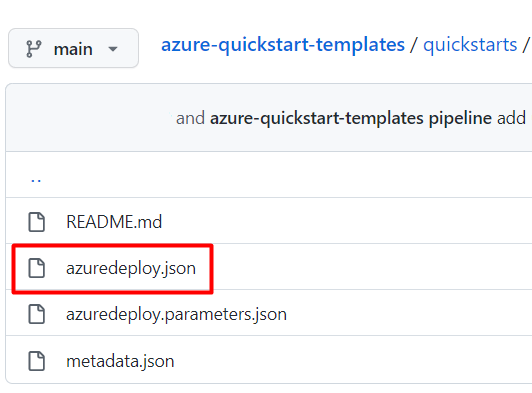Click the file icon beside azuredeploy.json

[37, 268]
